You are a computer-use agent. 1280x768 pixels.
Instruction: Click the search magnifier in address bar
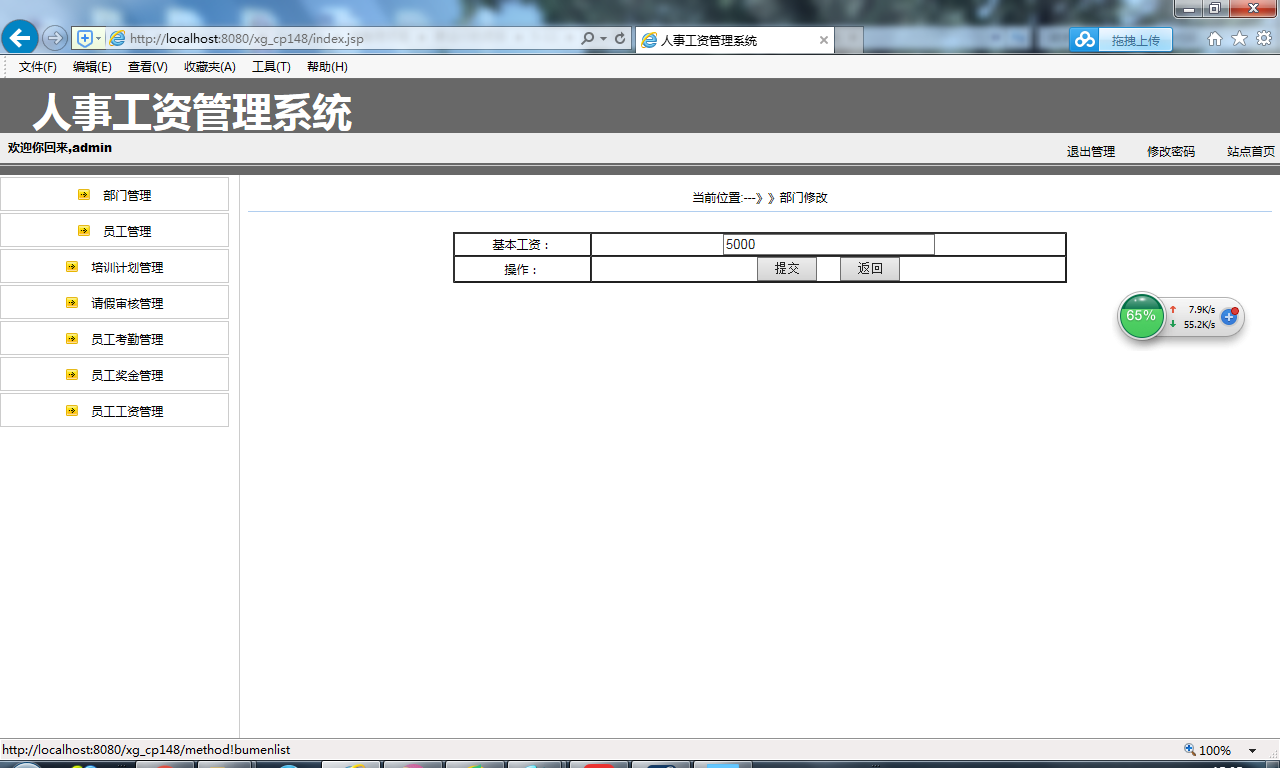point(588,38)
